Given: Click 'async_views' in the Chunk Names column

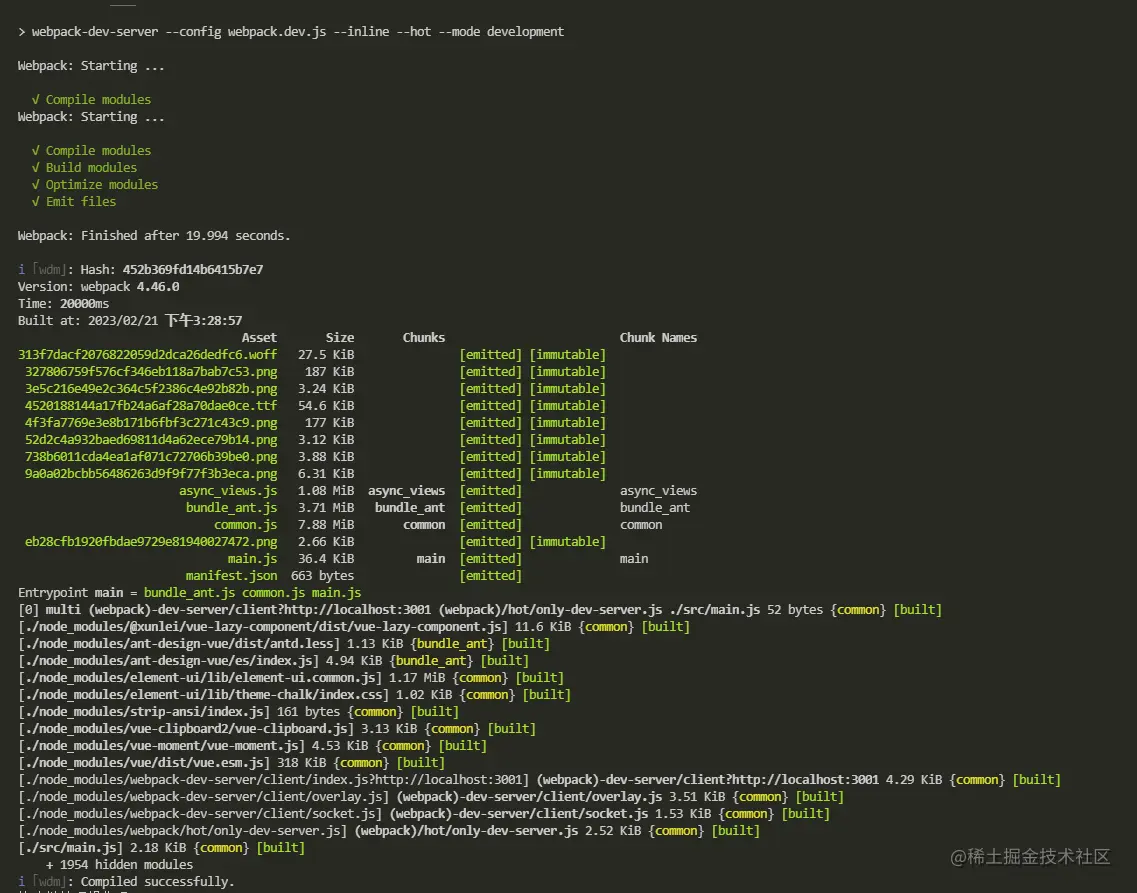Looking at the screenshot, I should coord(658,491).
